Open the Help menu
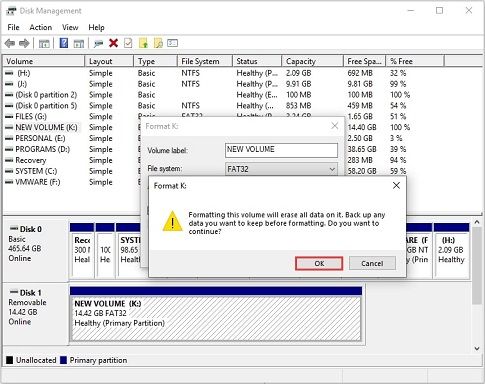Screen dimensions: 485x384 [96, 27]
